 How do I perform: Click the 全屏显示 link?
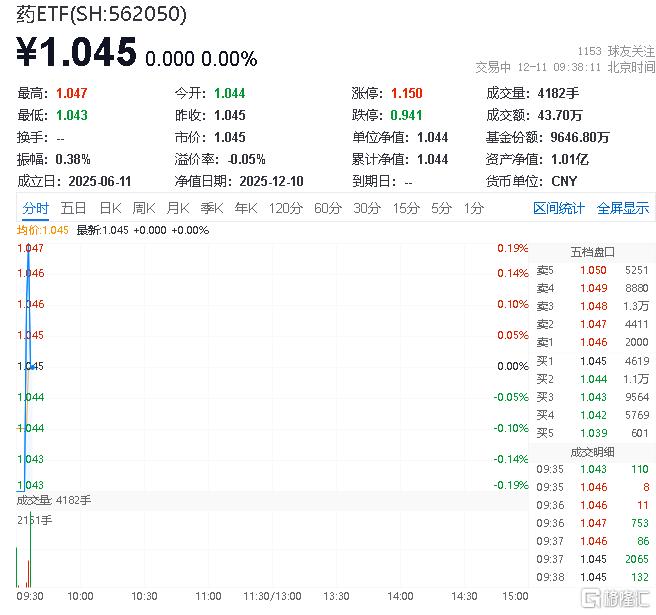tap(623, 208)
